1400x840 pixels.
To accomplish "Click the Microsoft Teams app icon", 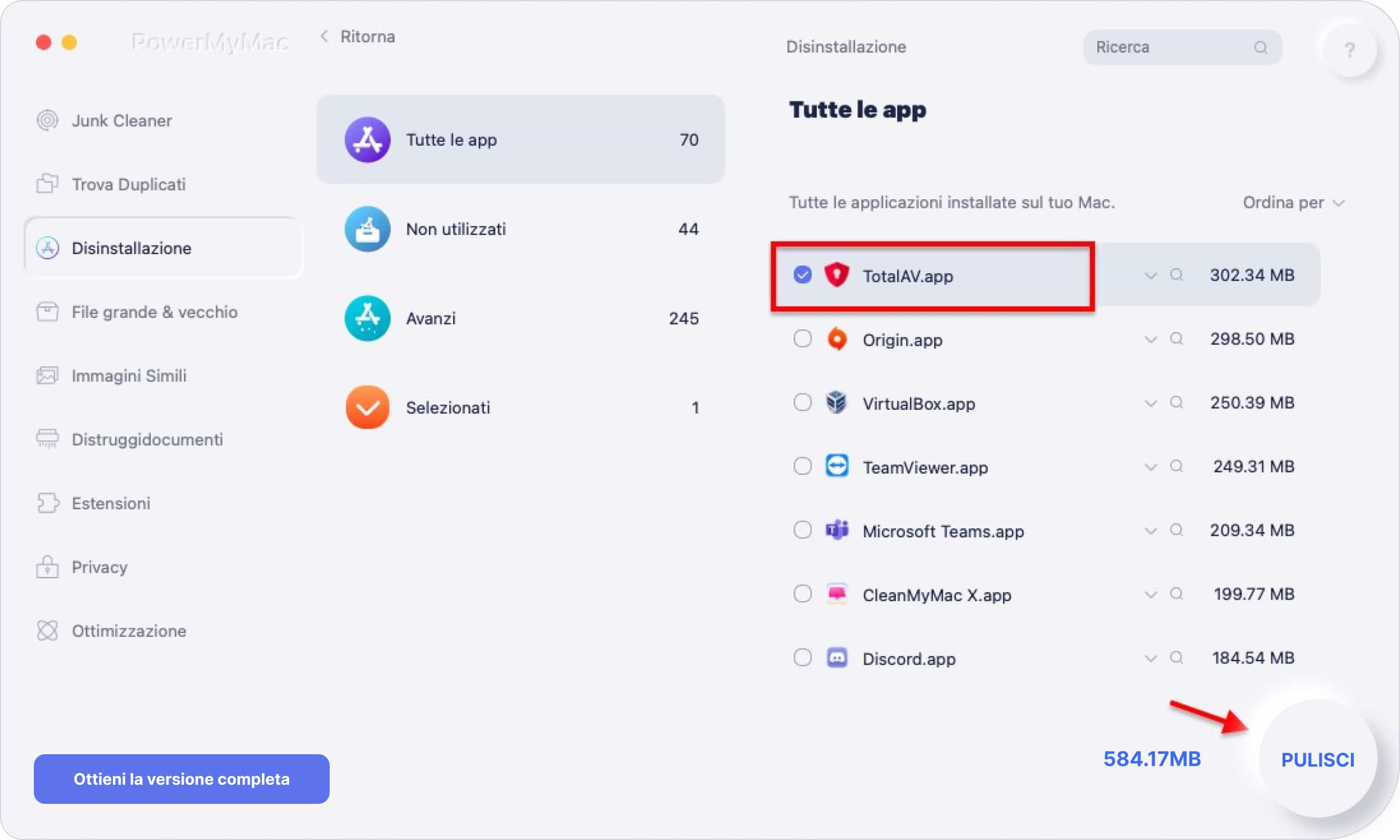I will (x=837, y=531).
